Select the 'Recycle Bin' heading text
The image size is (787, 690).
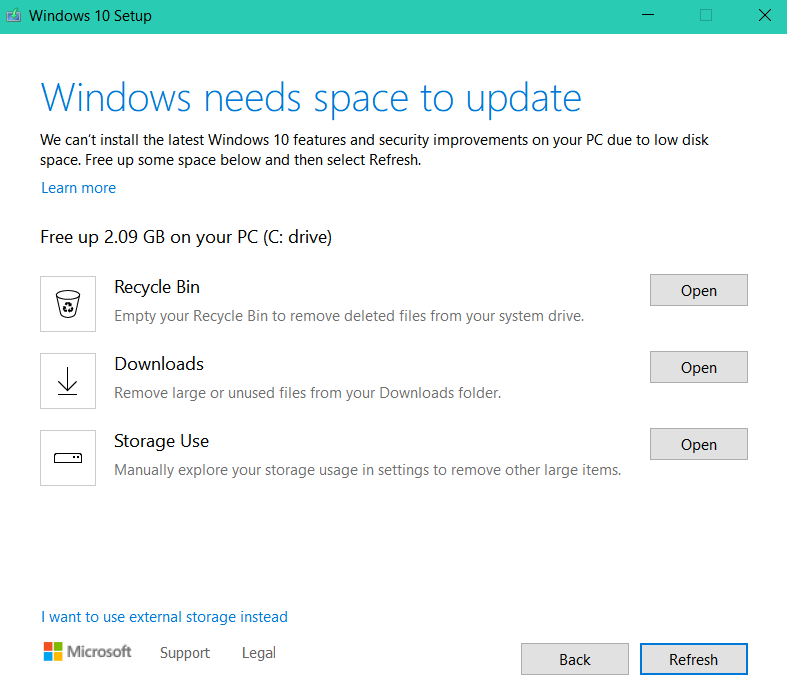tap(157, 287)
